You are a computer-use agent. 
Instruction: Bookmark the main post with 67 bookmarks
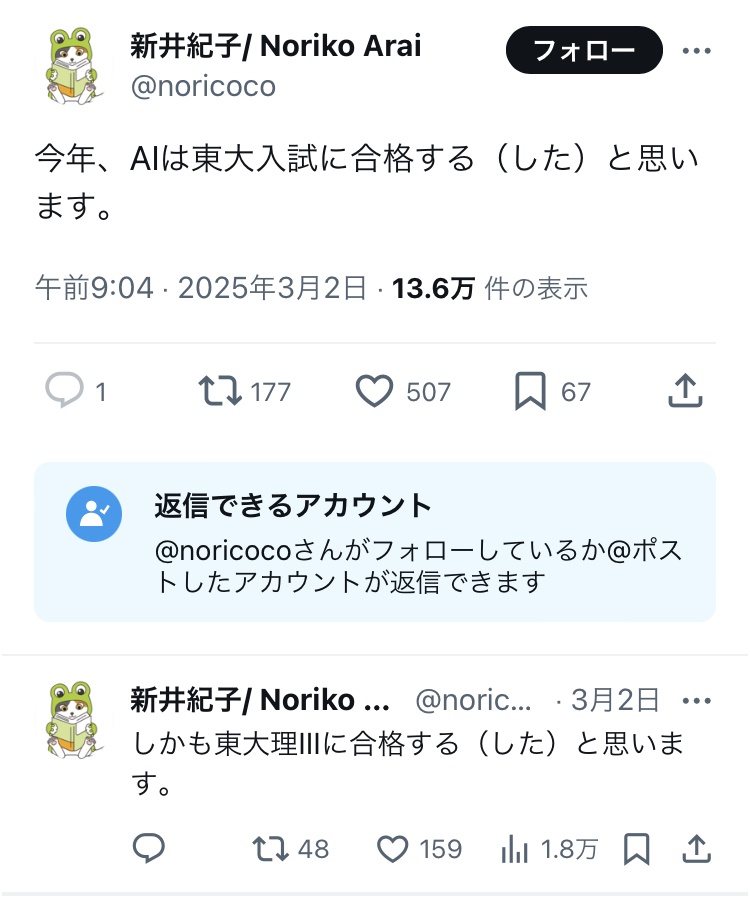pyautogui.click(x=530, y=391)
